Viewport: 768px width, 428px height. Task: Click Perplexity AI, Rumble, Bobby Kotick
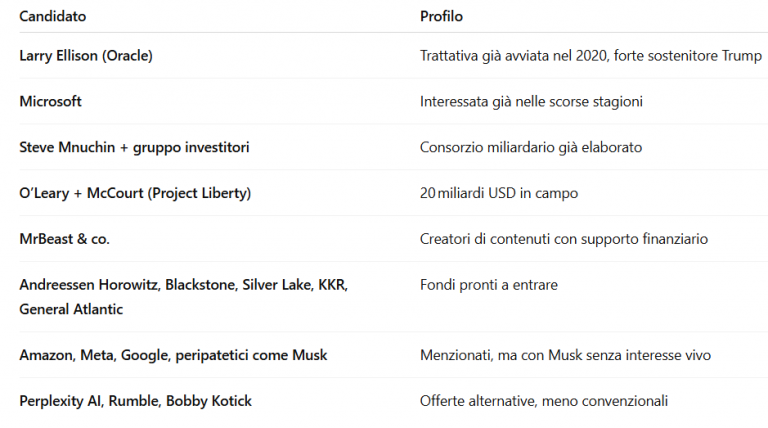click(136, 401)
